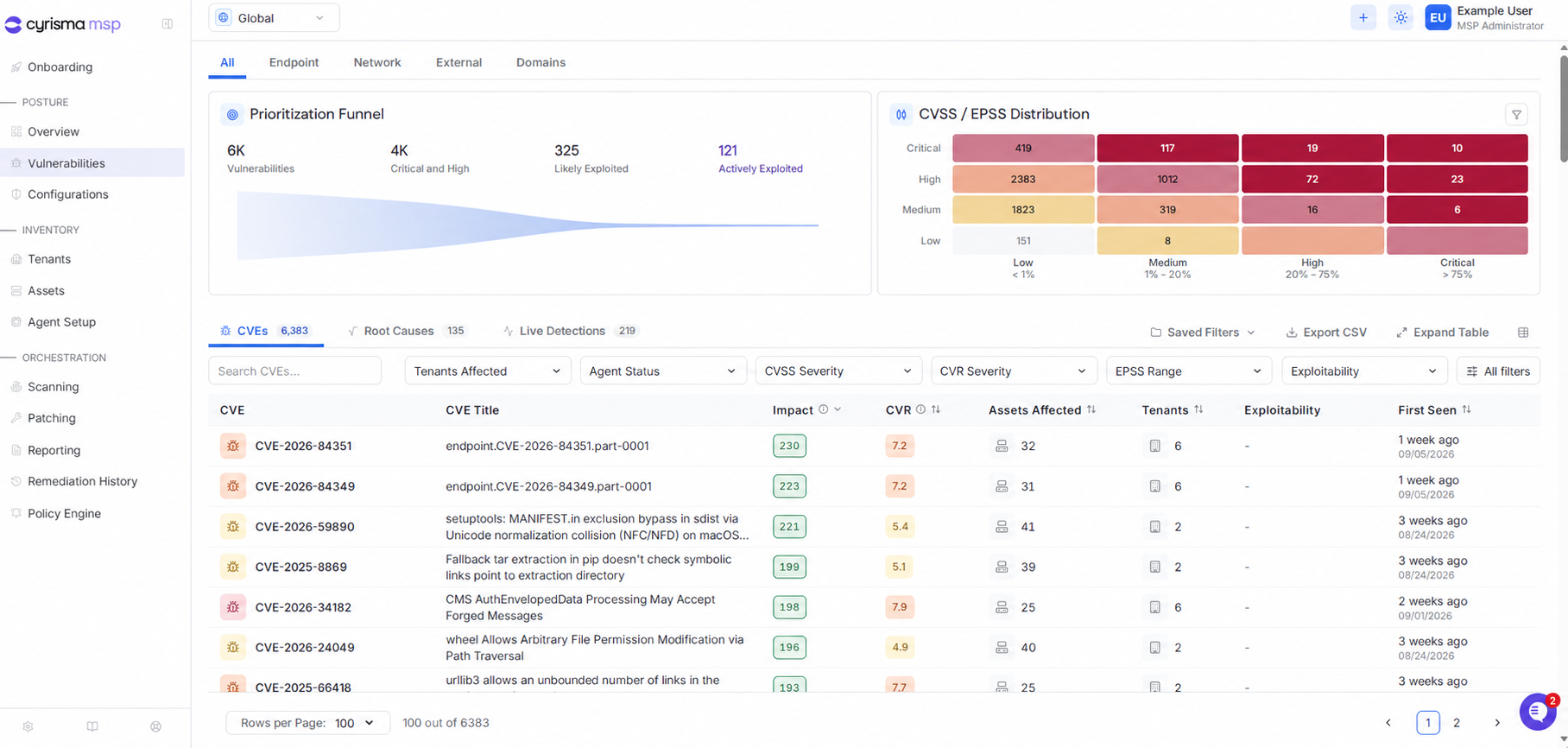The width and height of the screenshot is (1568, 748).
Task: Click the Impact column info icon
Action: [x=823, y=409]
